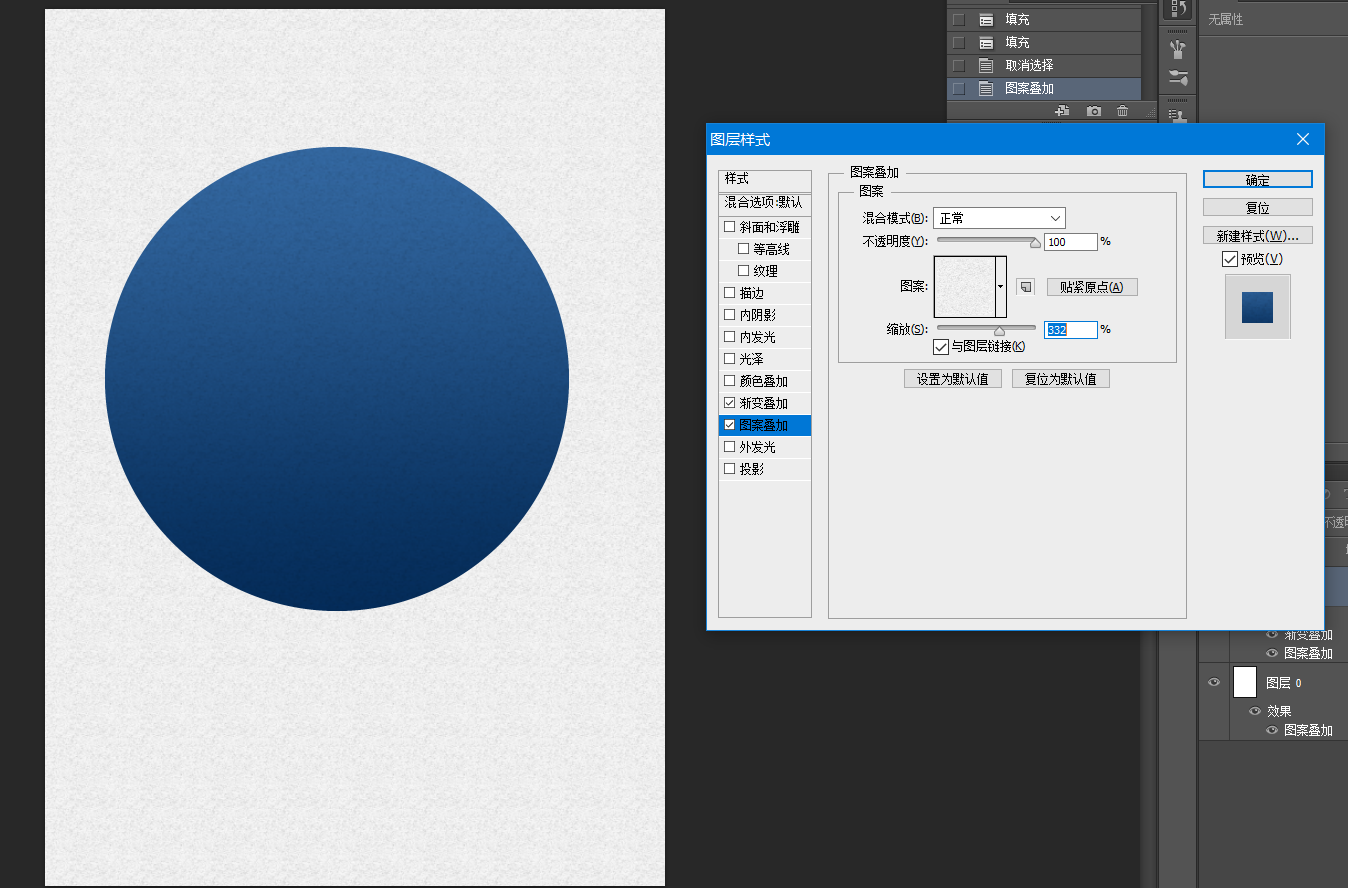Confirm with the 确定 button
Screen dimensions: 1348x888
point(1258,180)
